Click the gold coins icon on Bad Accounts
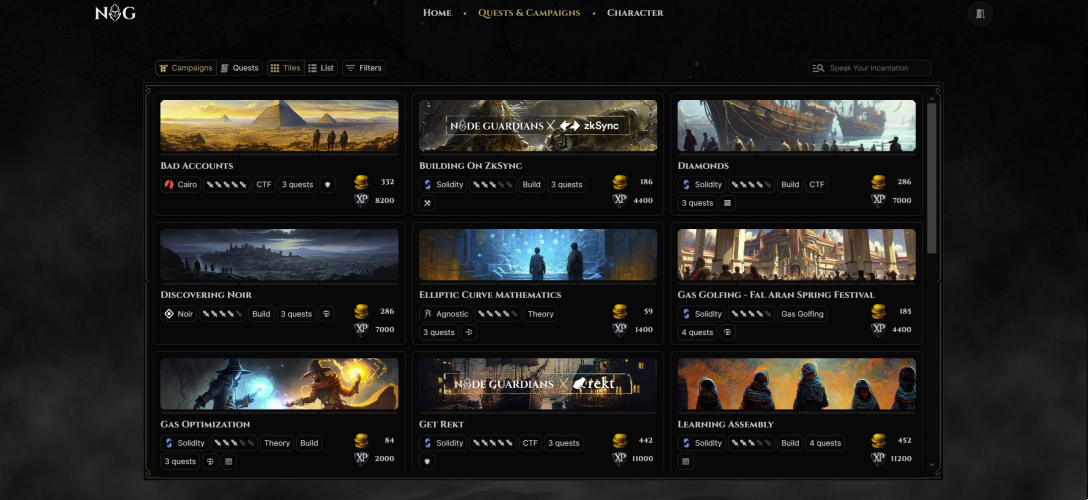 [361, 182]
